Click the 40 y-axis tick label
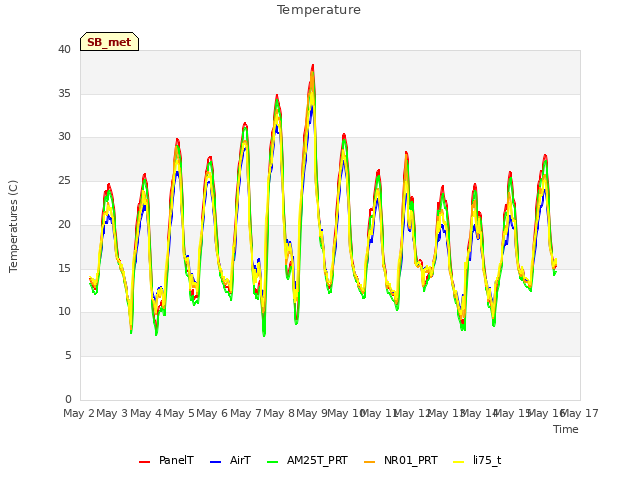This screenshot has height=480, width=640. (64, 50)
